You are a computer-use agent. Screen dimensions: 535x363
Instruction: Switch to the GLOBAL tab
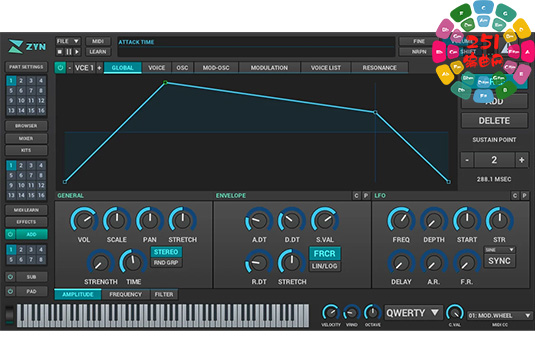(122, 68)
